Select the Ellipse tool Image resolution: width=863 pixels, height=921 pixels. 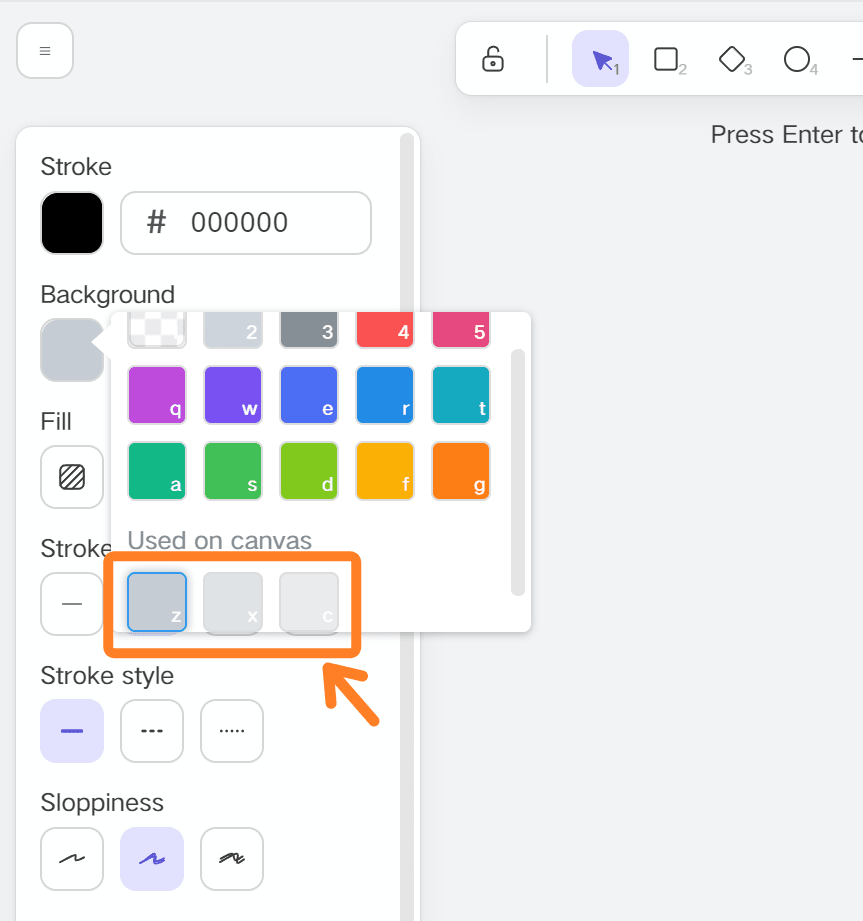799,59
